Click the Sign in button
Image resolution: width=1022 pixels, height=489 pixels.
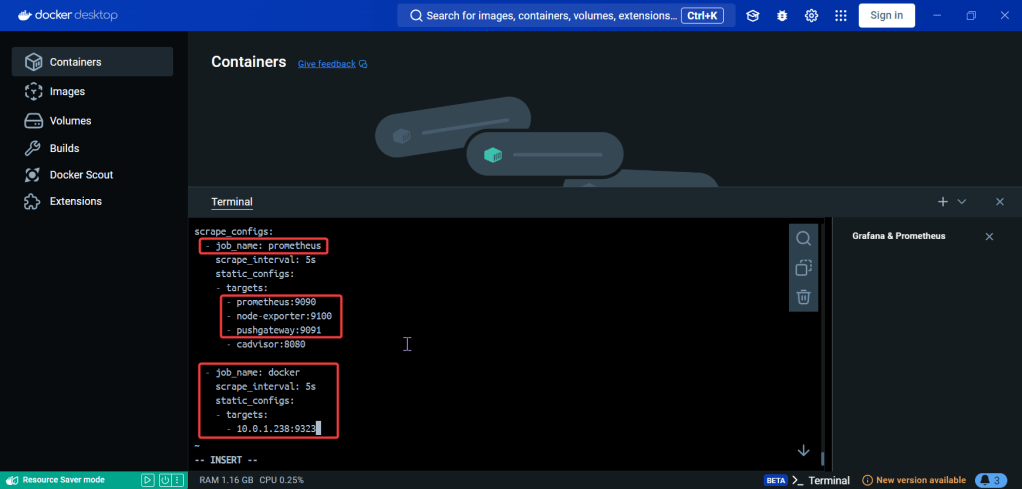pos(886,15)
